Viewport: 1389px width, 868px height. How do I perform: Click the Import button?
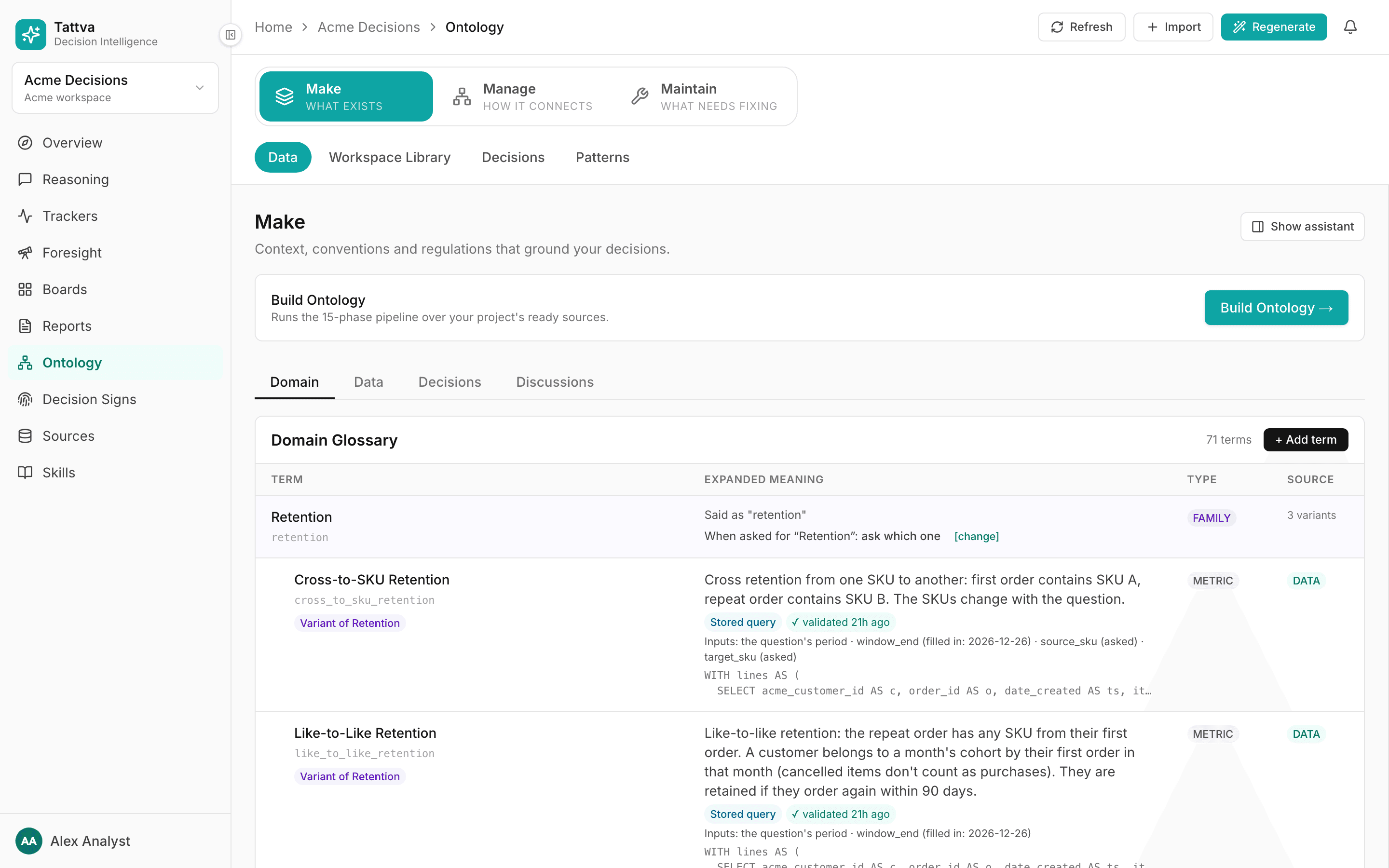[x=1173, y=27]
